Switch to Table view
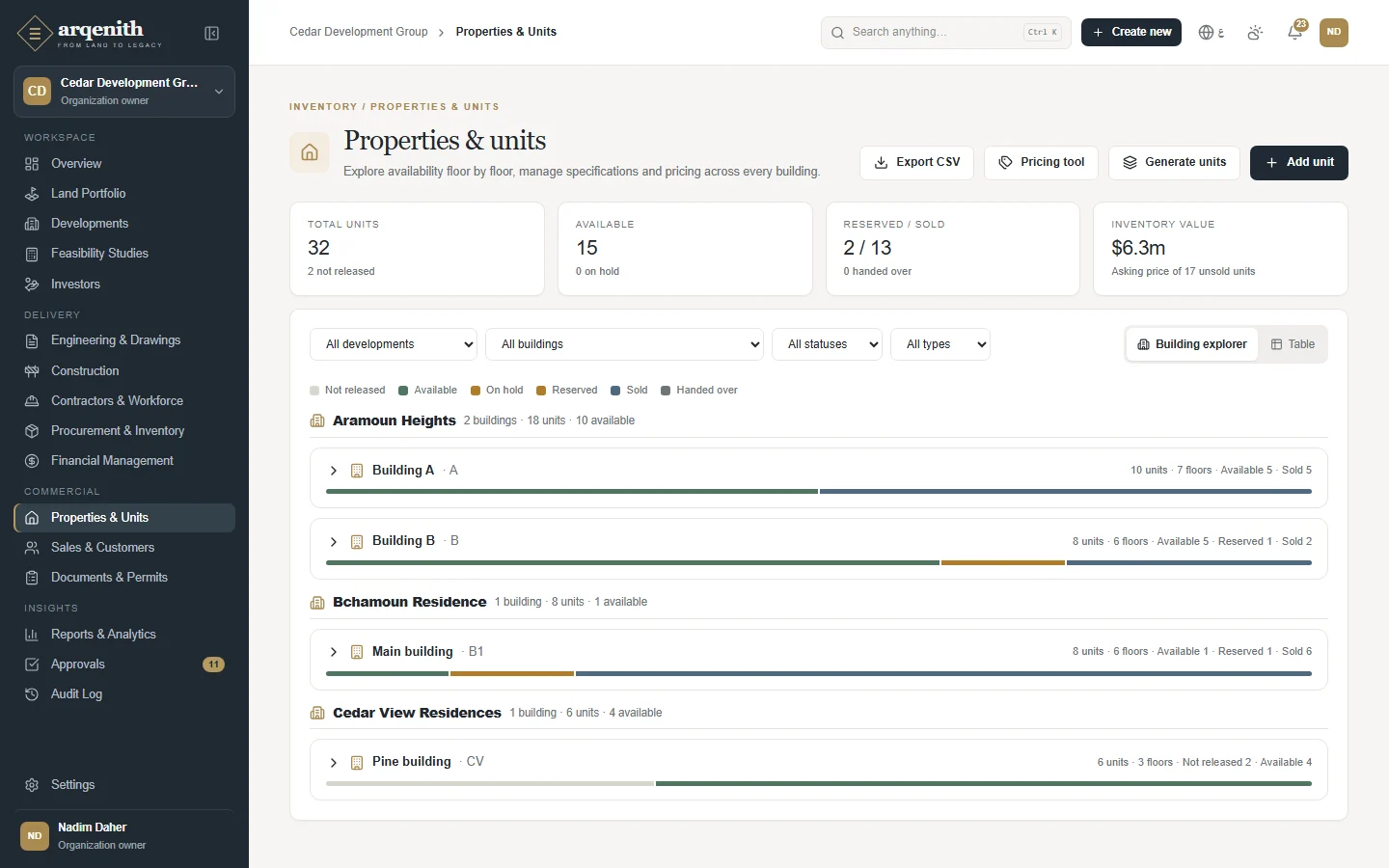 click(1293, 344)
